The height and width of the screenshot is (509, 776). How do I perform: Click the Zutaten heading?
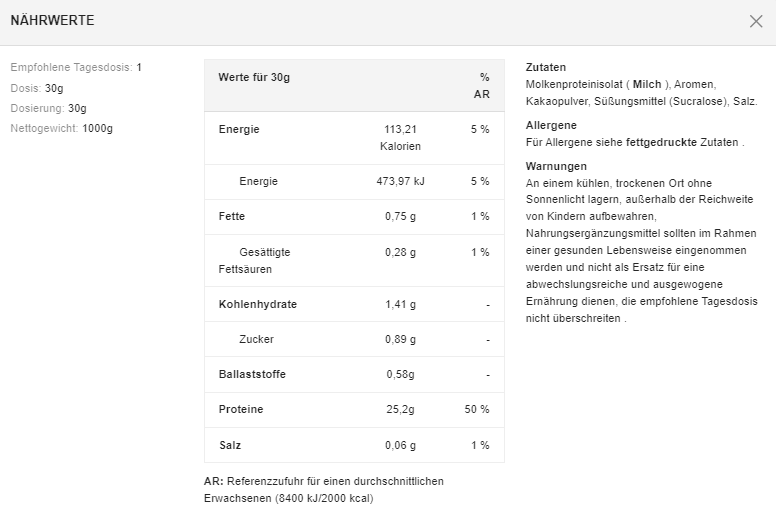point(545,67)
